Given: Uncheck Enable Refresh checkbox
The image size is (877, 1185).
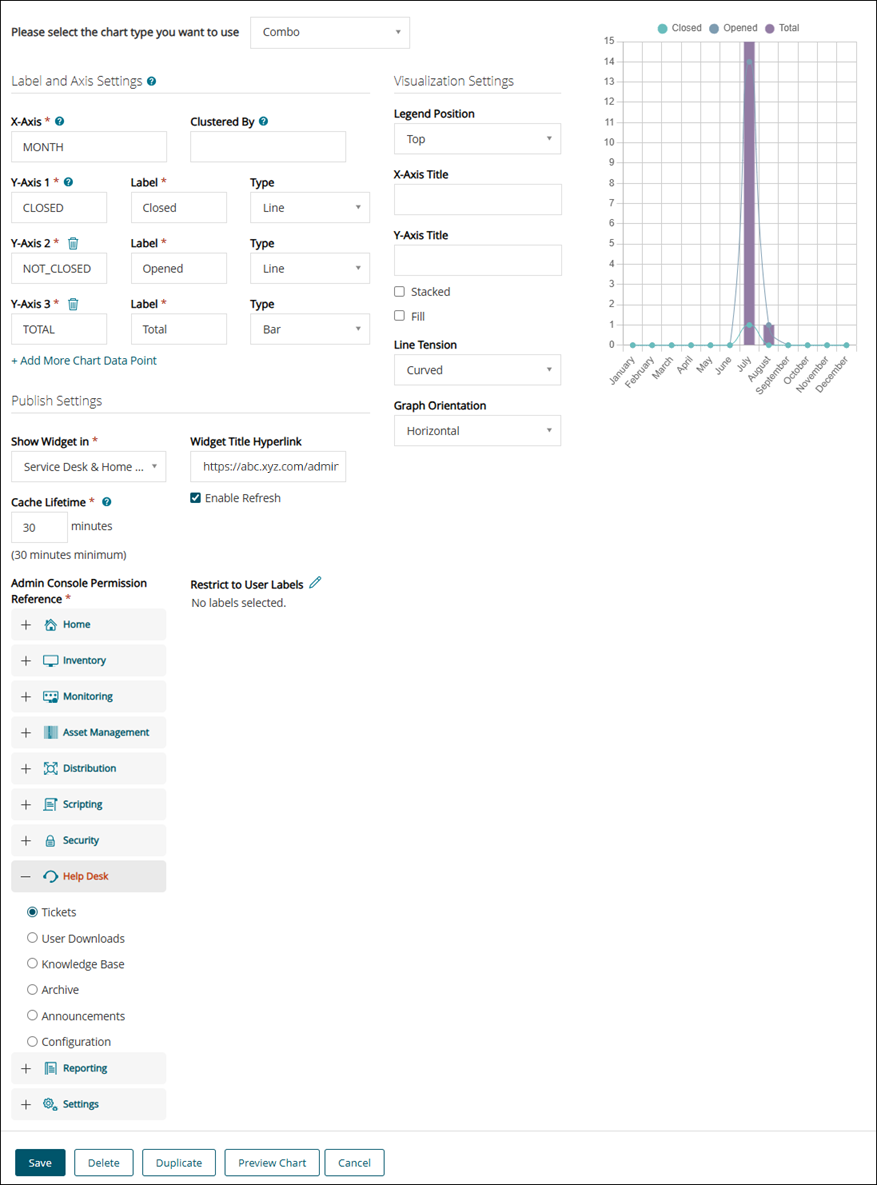Looking at the screenshot, I should click(196, 498).
